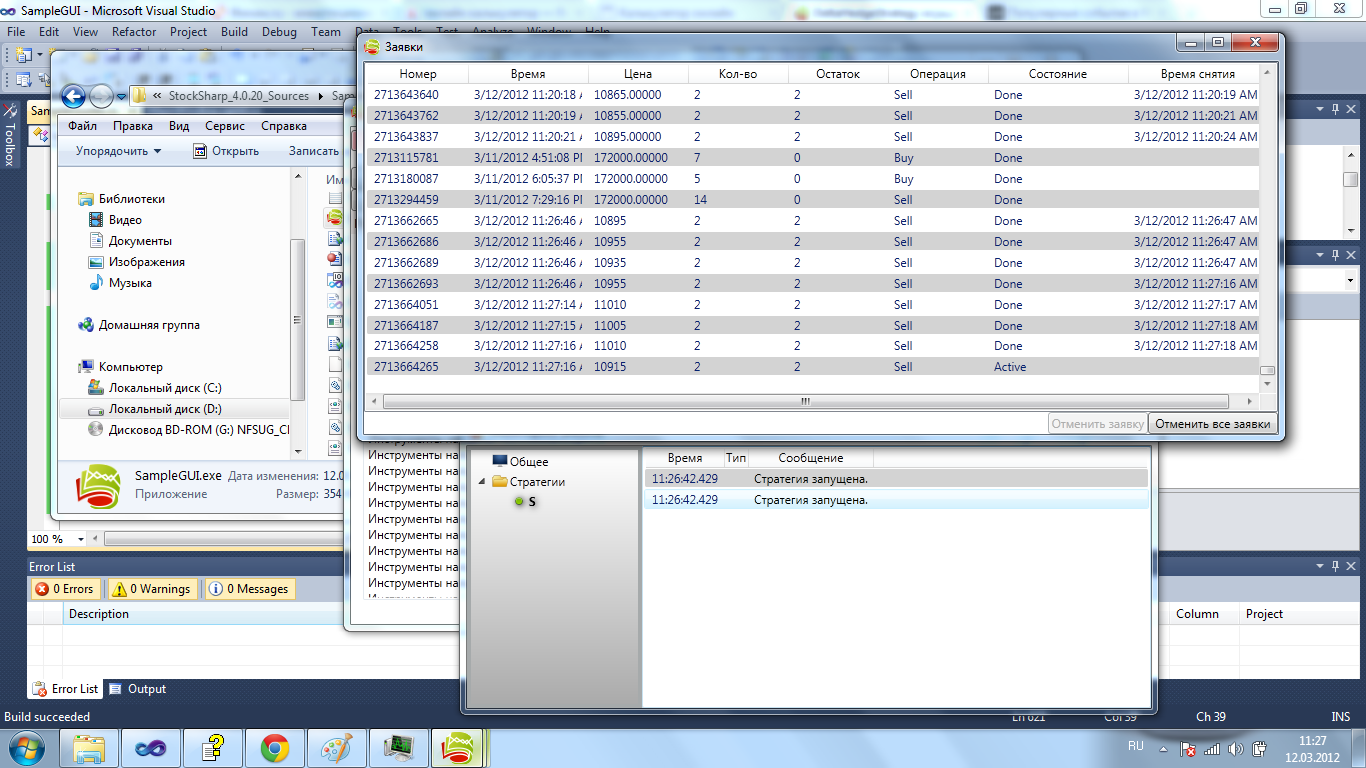This screenshot has height=768, width=1366.
Task: Open Windows Explorer from the taskbar
Action: (x=89, y=746)
